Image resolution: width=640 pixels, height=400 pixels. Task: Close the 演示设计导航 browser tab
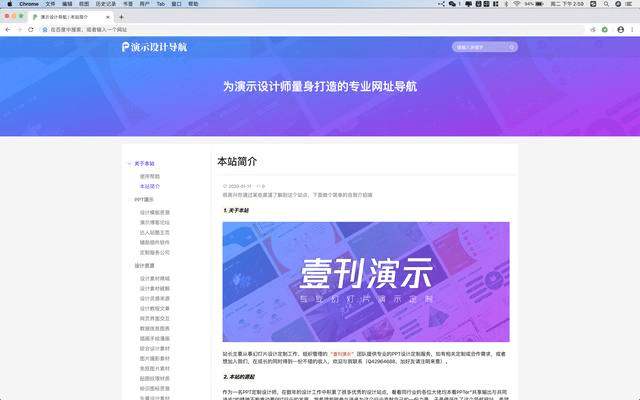coord(108,17)
